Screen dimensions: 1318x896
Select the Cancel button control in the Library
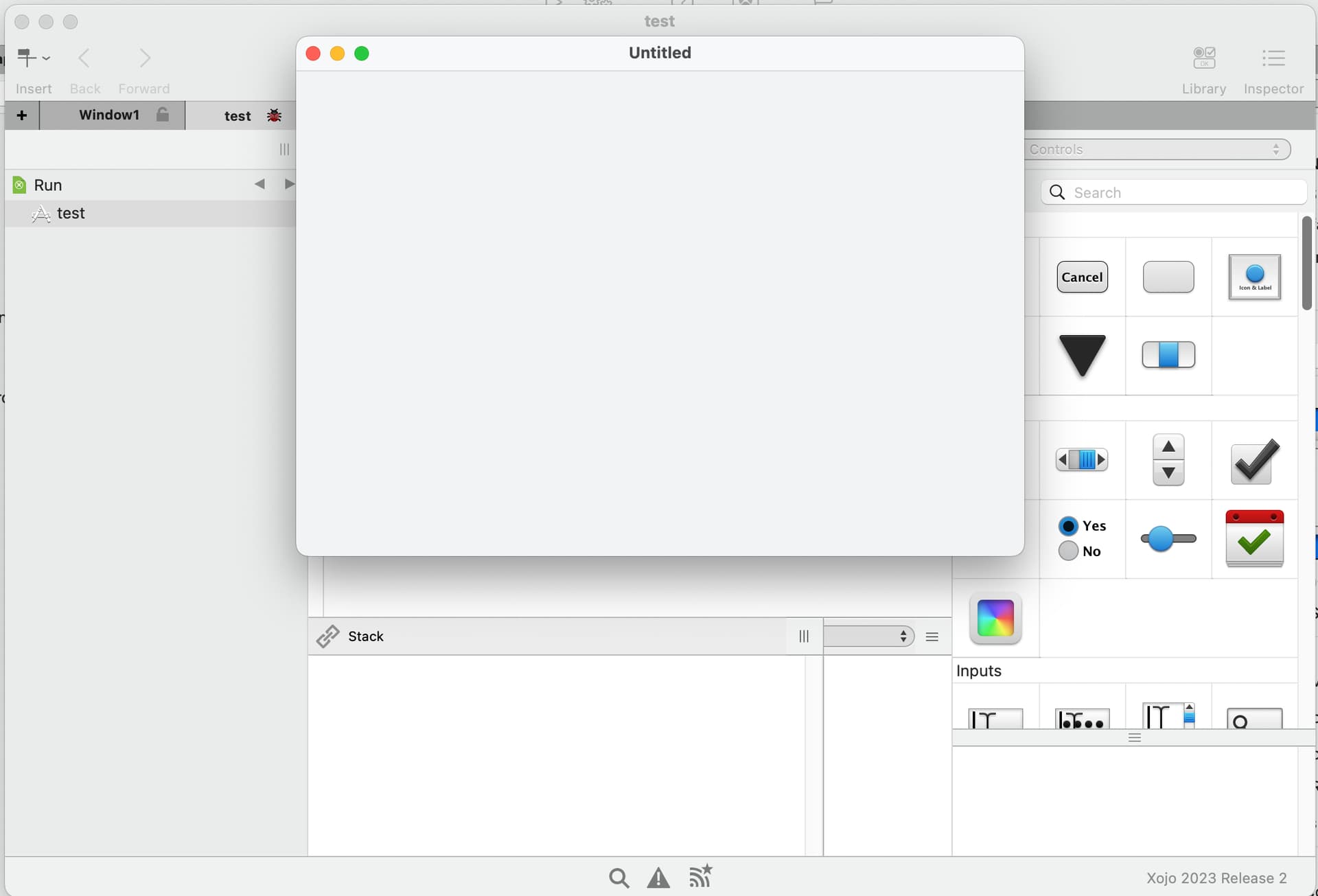click(1083, 277)
